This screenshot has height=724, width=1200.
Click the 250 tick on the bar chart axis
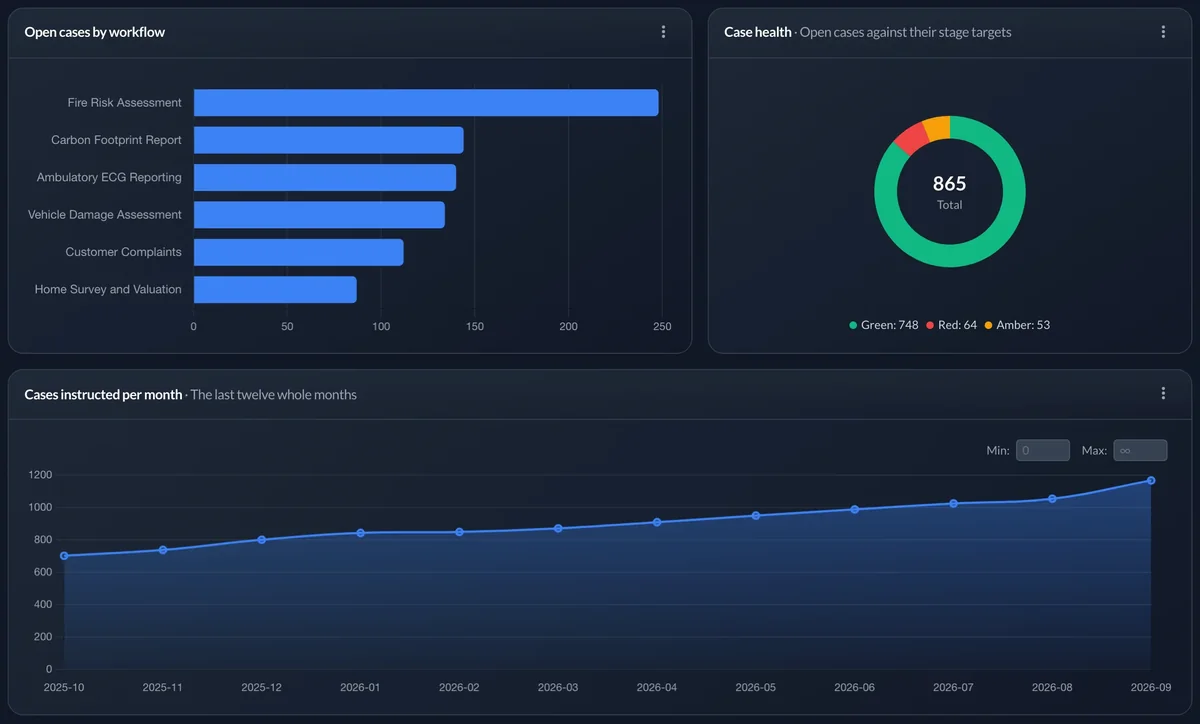pos(662,326)
